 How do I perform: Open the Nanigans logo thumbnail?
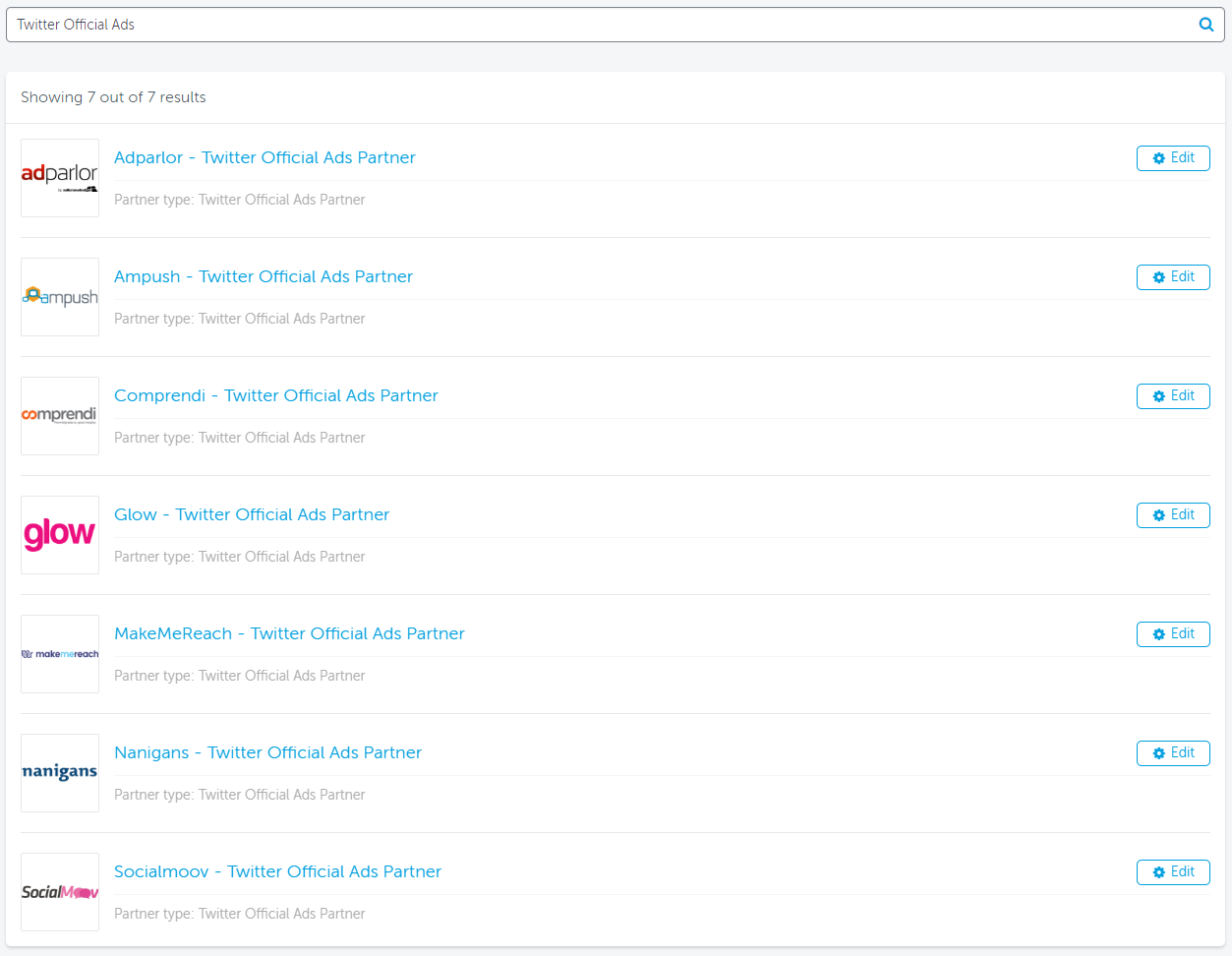coord(60,773)
